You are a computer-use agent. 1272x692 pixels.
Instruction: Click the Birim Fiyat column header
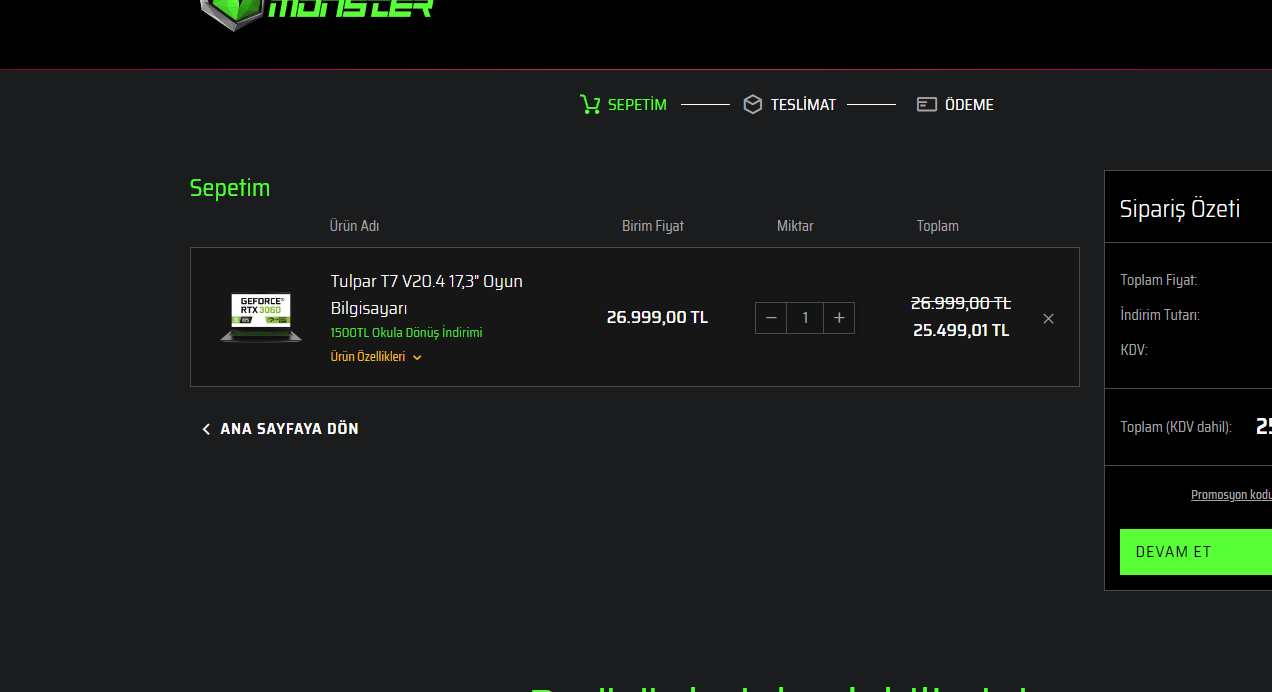click(x=653, y=226)
